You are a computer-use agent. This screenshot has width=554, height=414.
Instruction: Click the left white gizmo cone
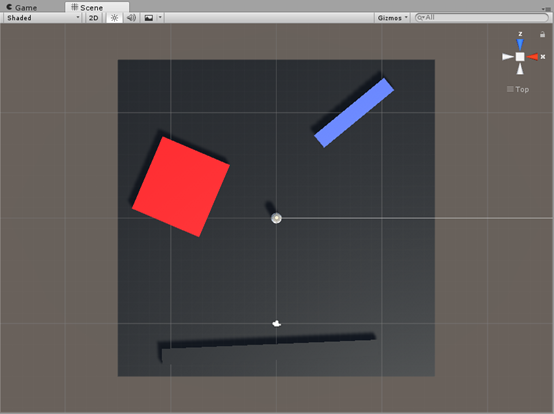(x=508, y=57)
